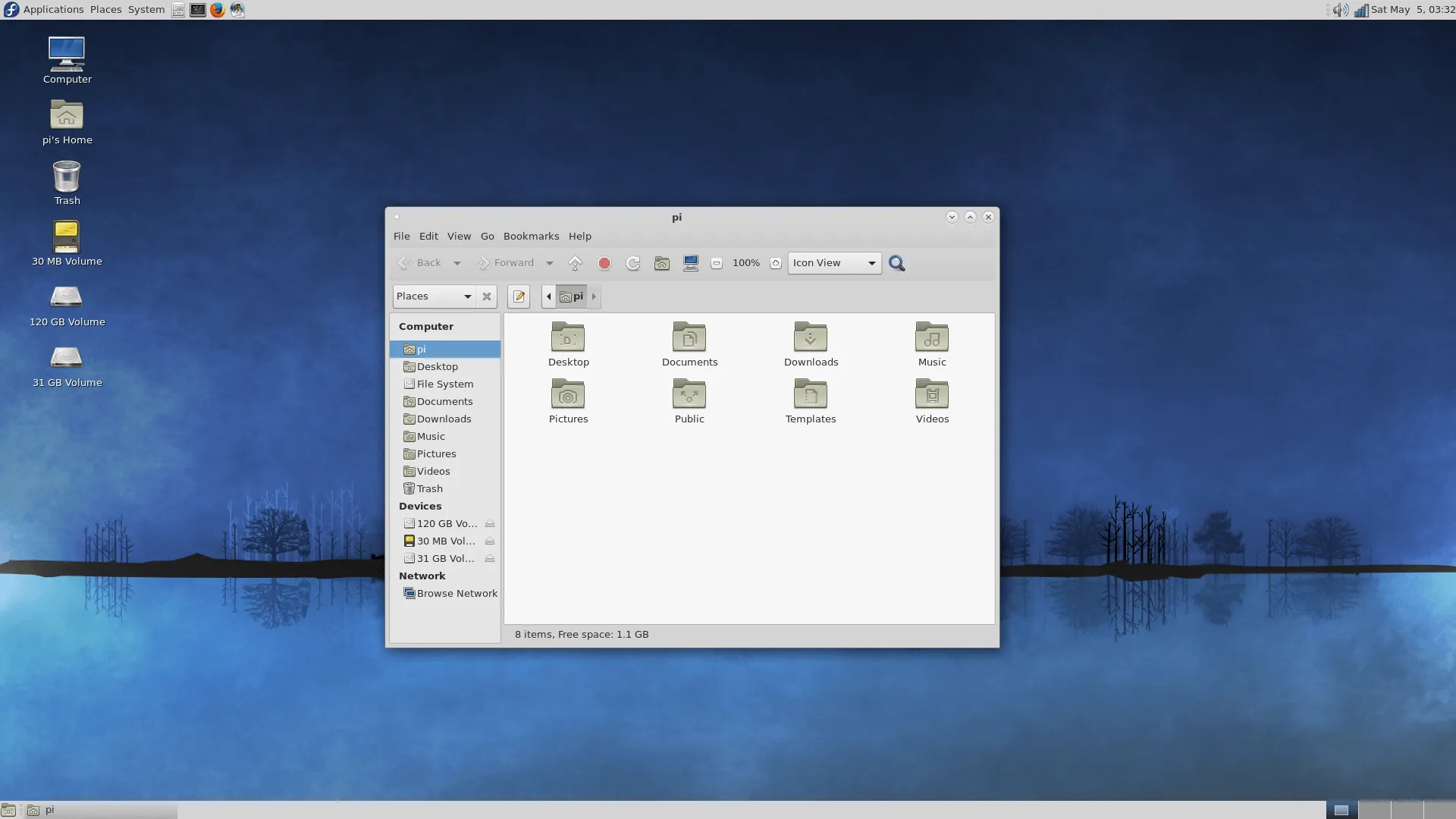Open the View menu
This screenshot has height=819, width=1456.
(459, 237)
